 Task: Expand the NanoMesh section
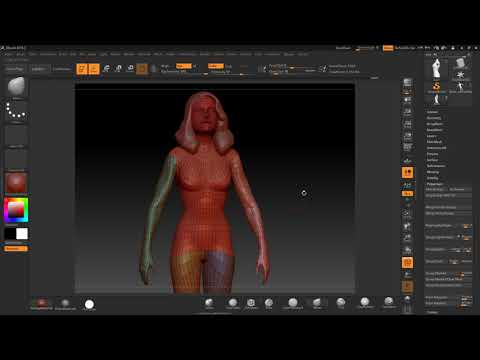point(435,130)
